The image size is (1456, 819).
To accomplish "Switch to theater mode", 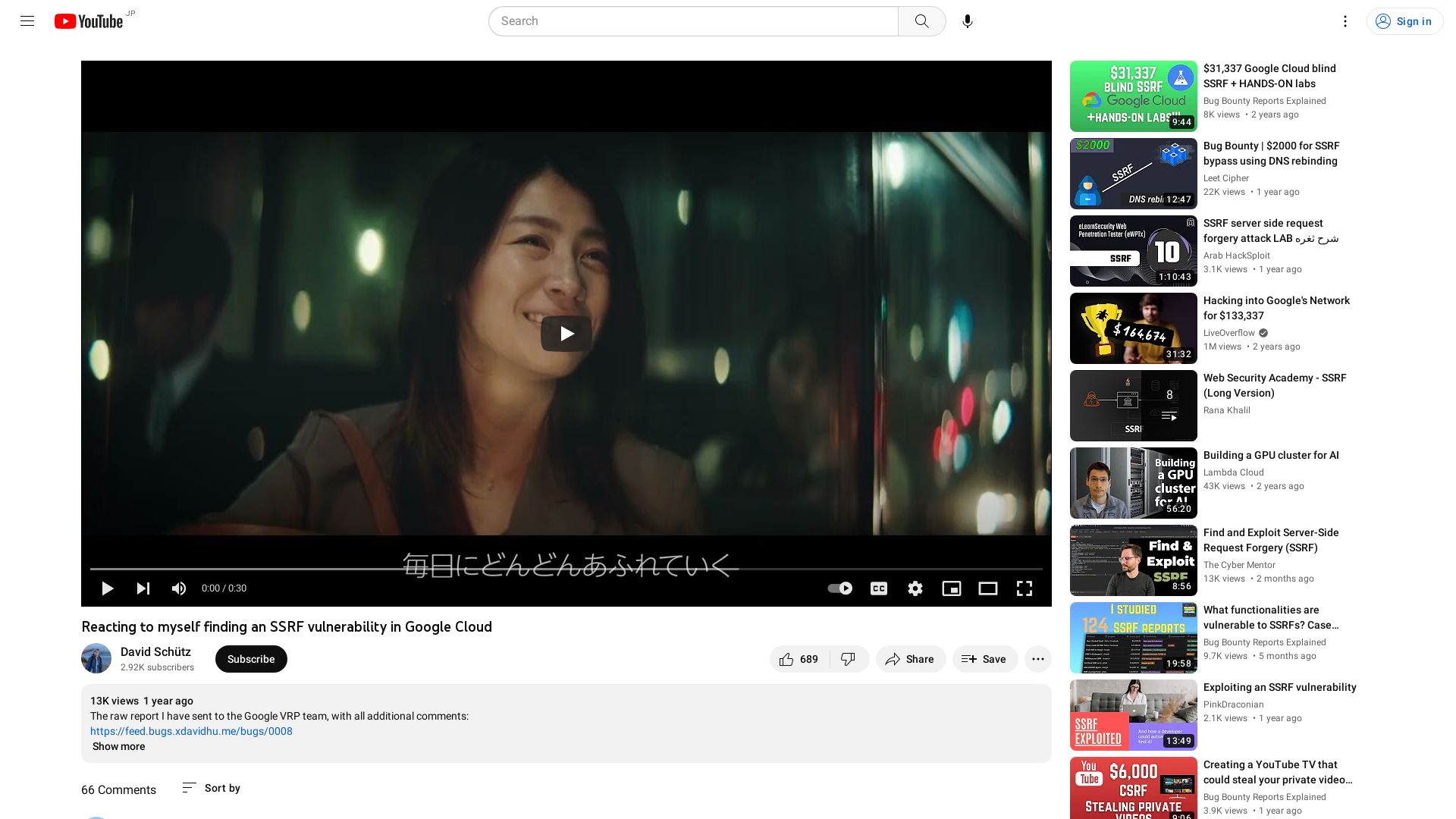I will coord(988,588).
